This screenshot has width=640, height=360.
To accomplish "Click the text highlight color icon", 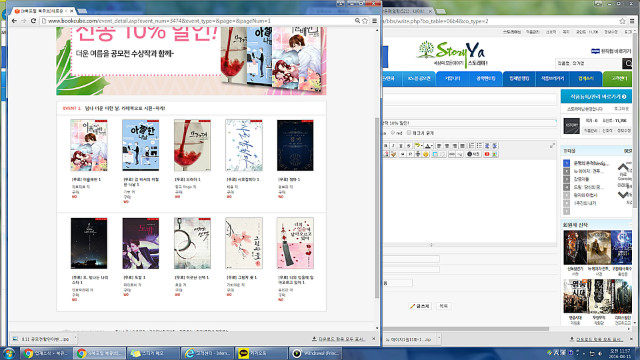I will [417, 146].
